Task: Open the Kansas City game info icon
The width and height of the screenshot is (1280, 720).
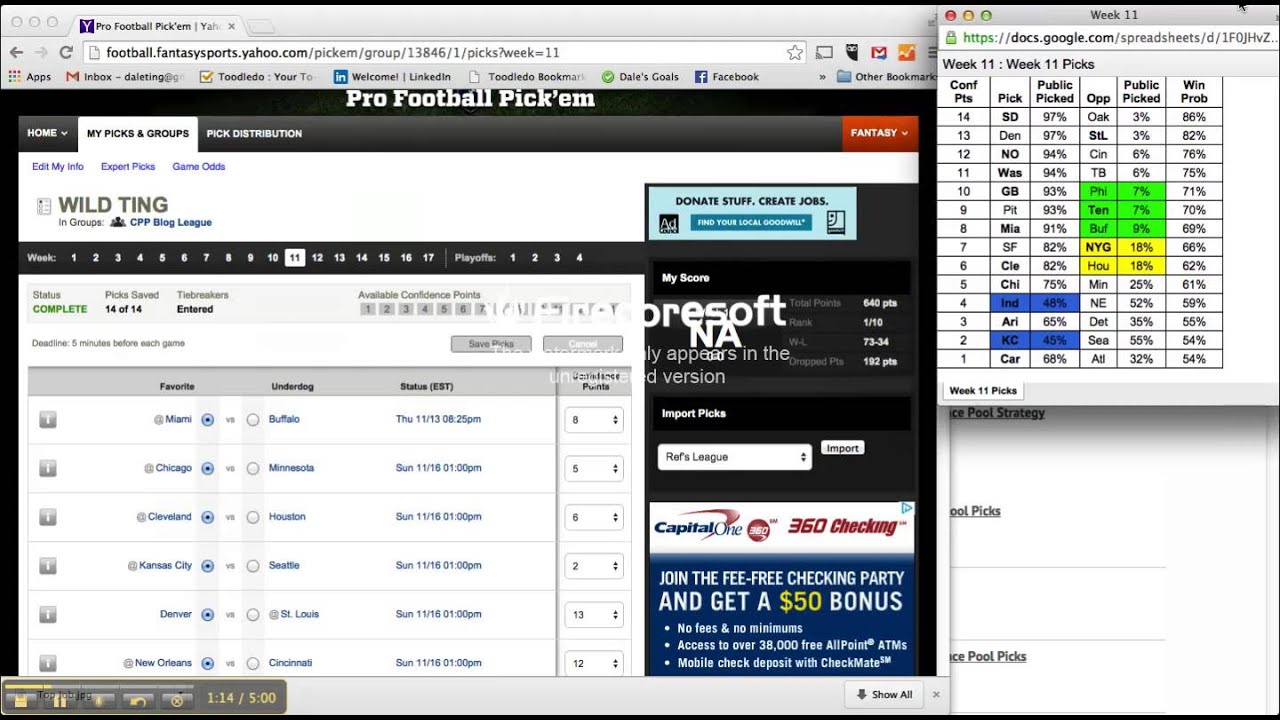Action: point(48,566)
